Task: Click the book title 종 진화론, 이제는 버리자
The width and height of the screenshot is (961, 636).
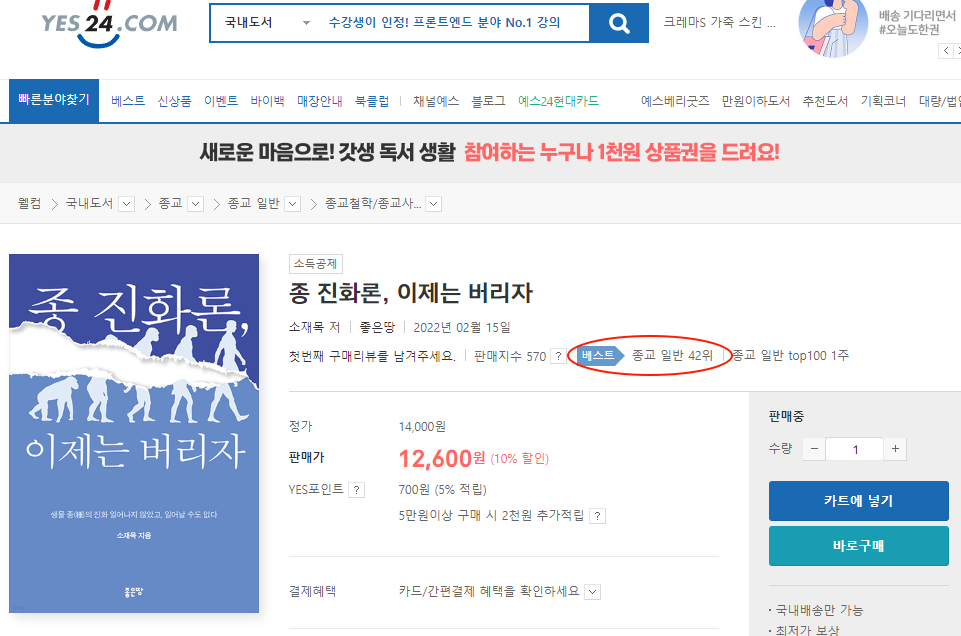Action: pos(411,293)
